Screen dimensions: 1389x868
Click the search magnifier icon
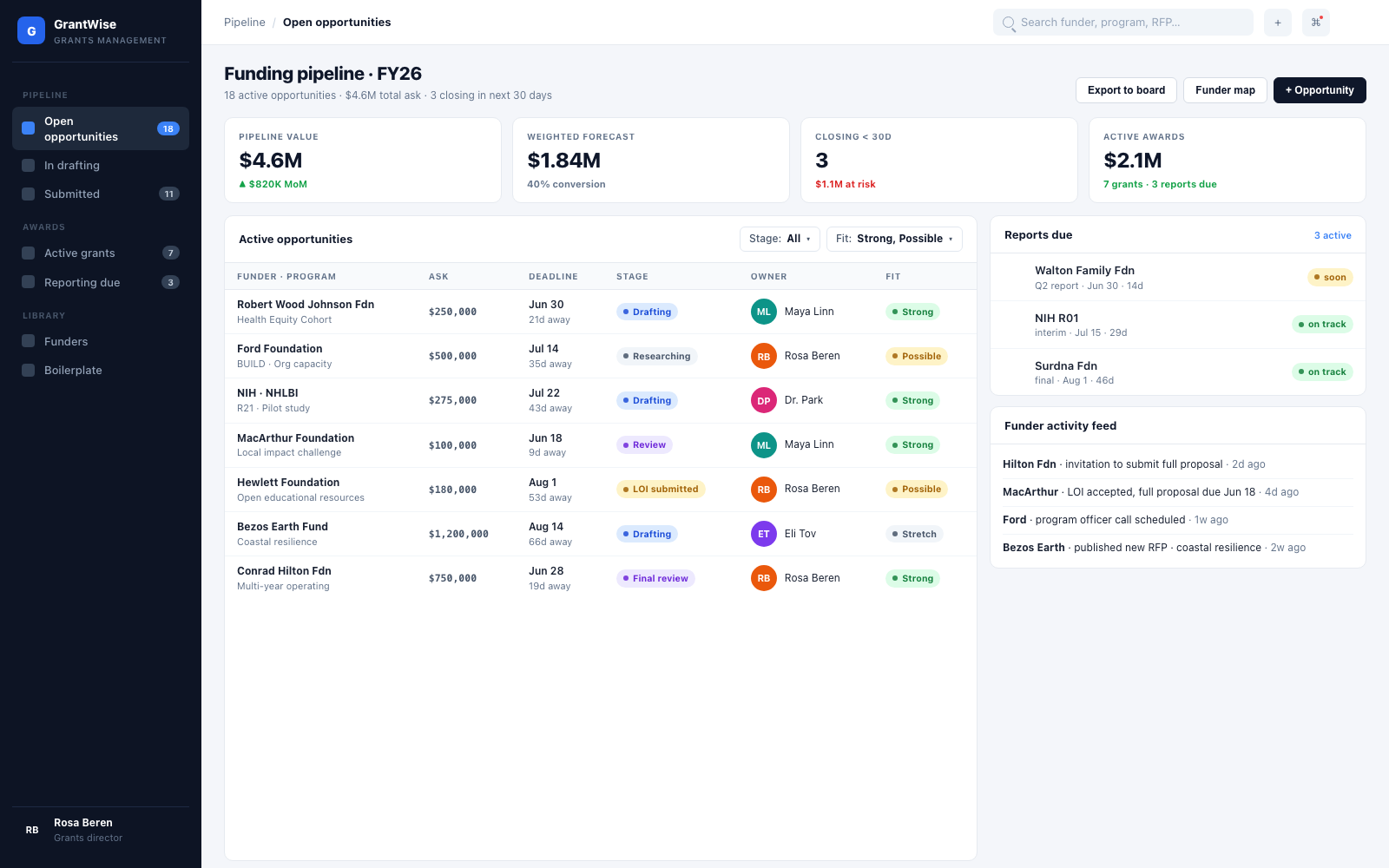[1009, 23]
